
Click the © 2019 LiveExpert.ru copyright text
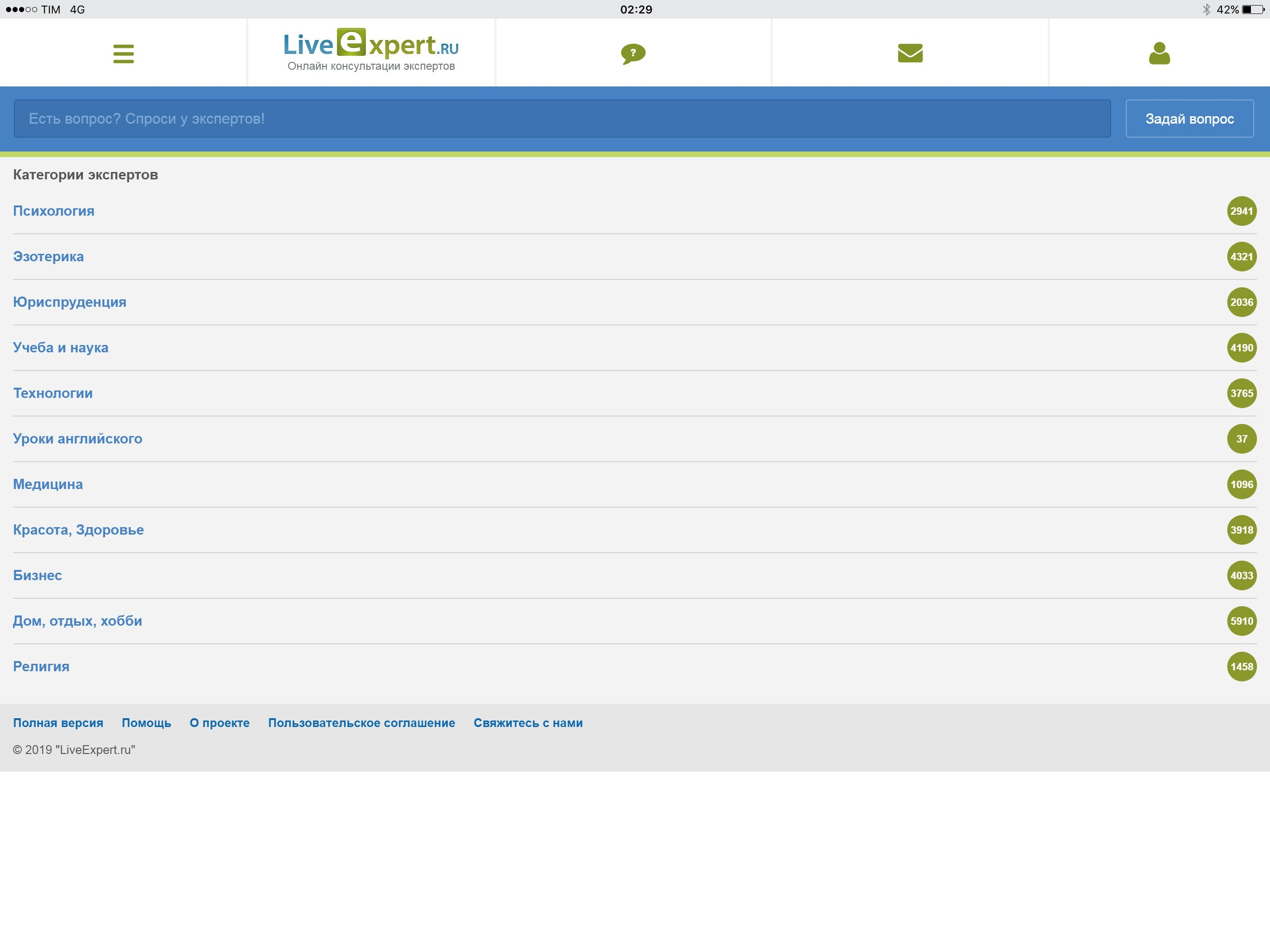[74, 750]
